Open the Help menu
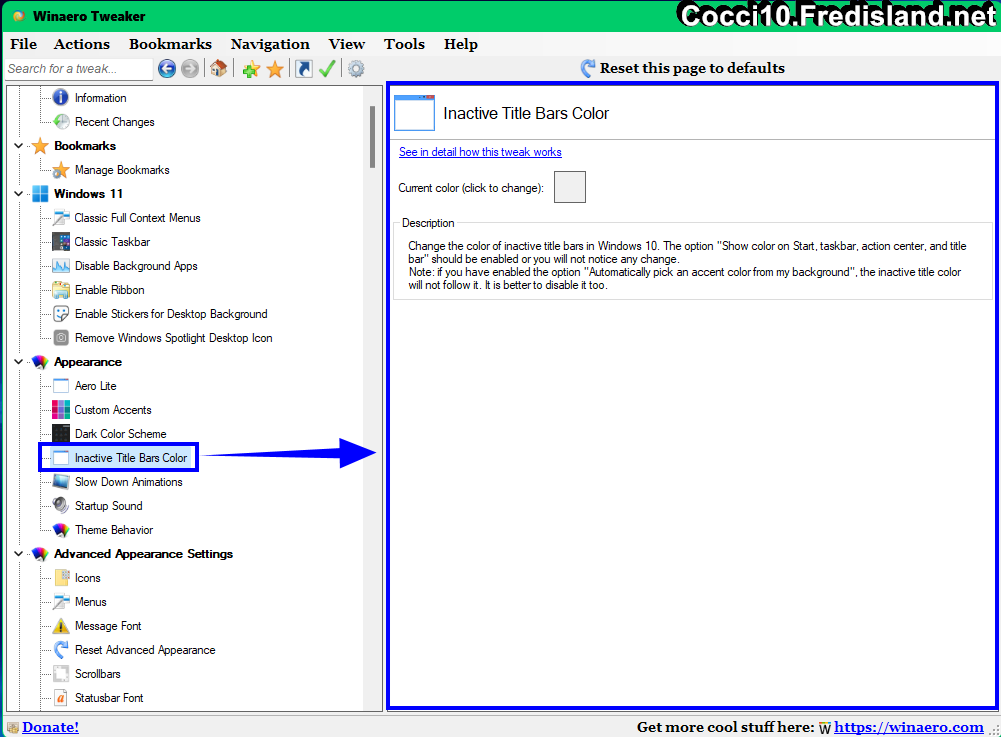 [461, 44]
